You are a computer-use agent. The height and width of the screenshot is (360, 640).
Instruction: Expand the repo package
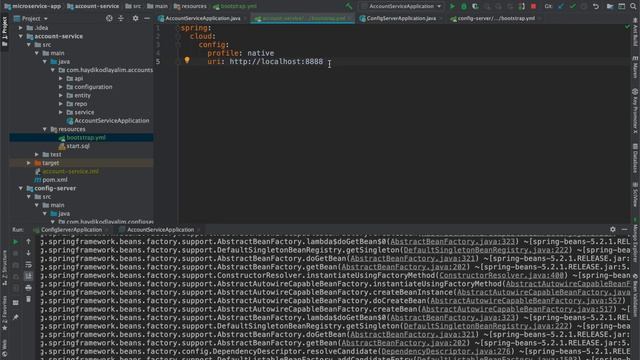[x=61, y=104]
